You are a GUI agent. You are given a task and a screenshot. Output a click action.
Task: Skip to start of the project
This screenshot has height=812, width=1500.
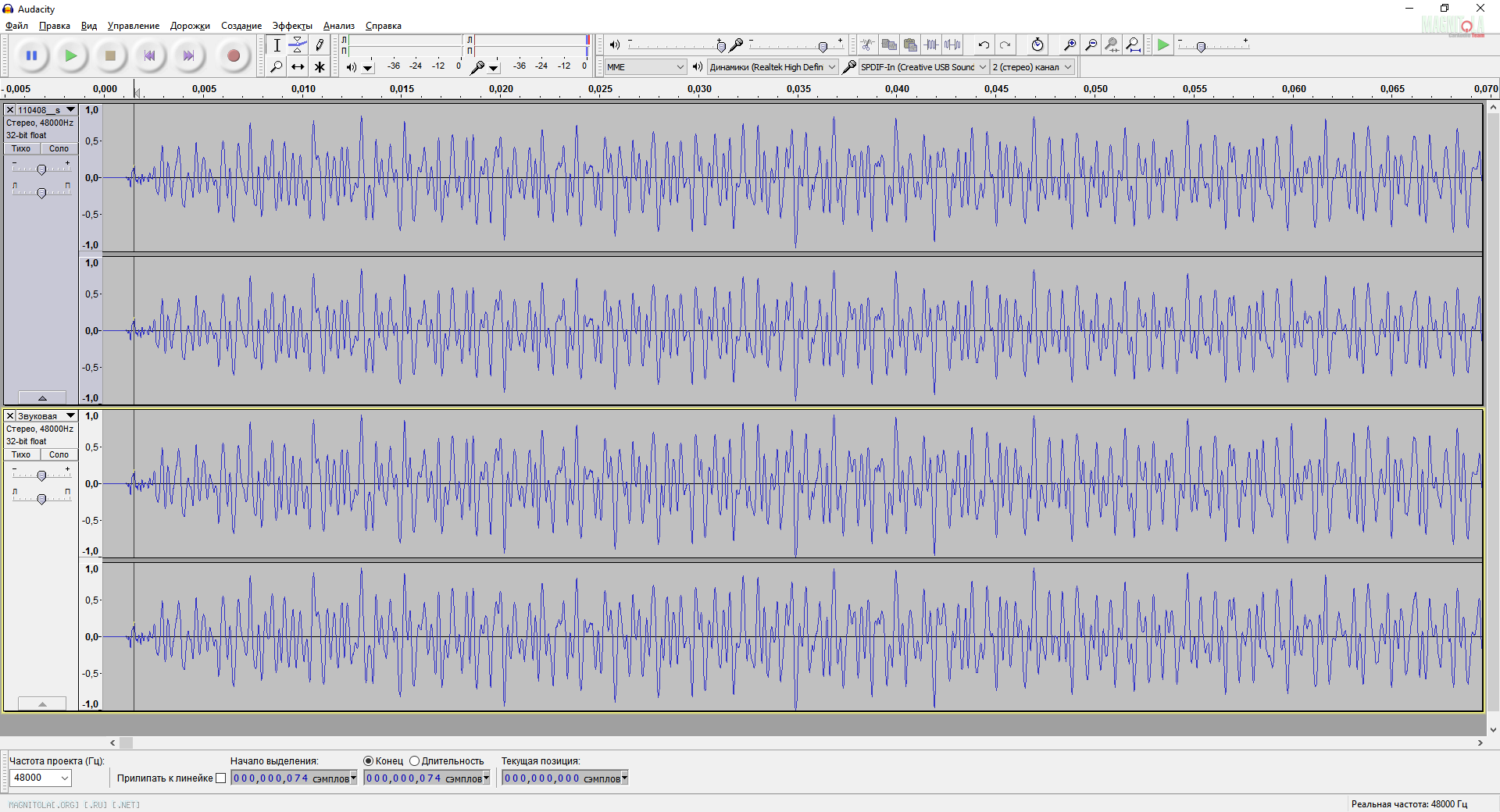pos(149,55)
